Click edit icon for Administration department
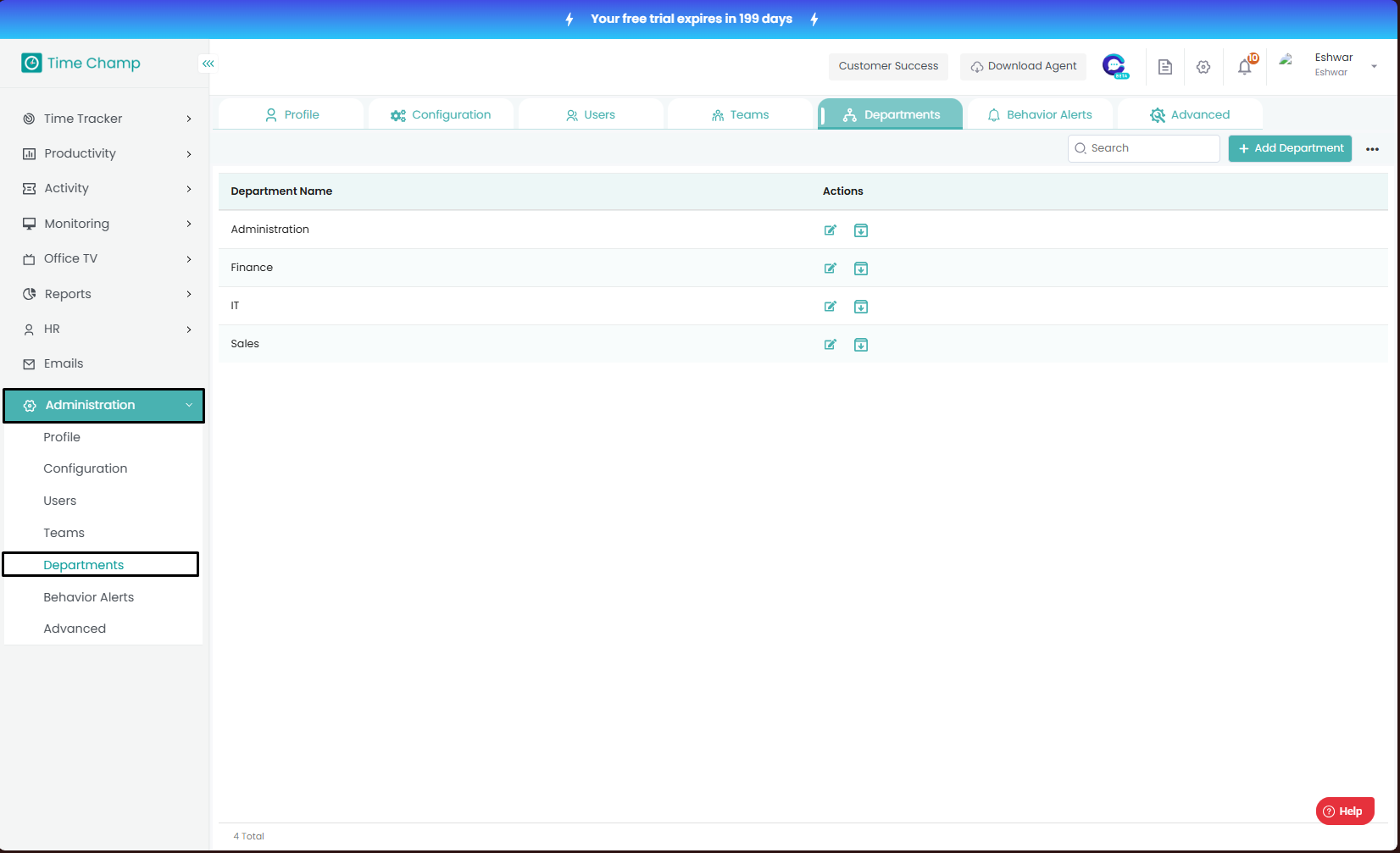 click(x=831, y=230)
